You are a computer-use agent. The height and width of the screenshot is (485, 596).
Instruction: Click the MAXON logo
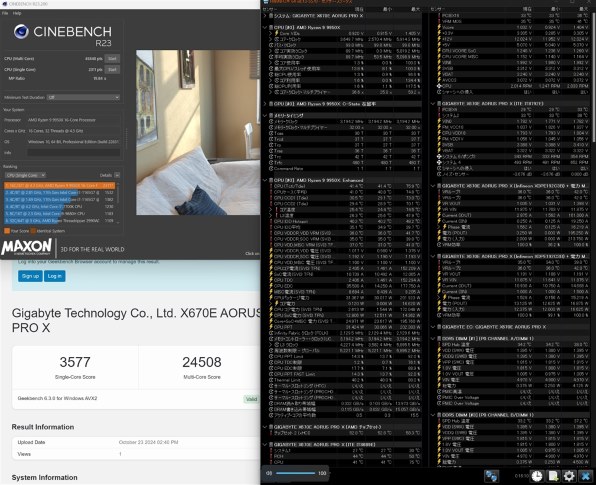click(x=27, y=247)
